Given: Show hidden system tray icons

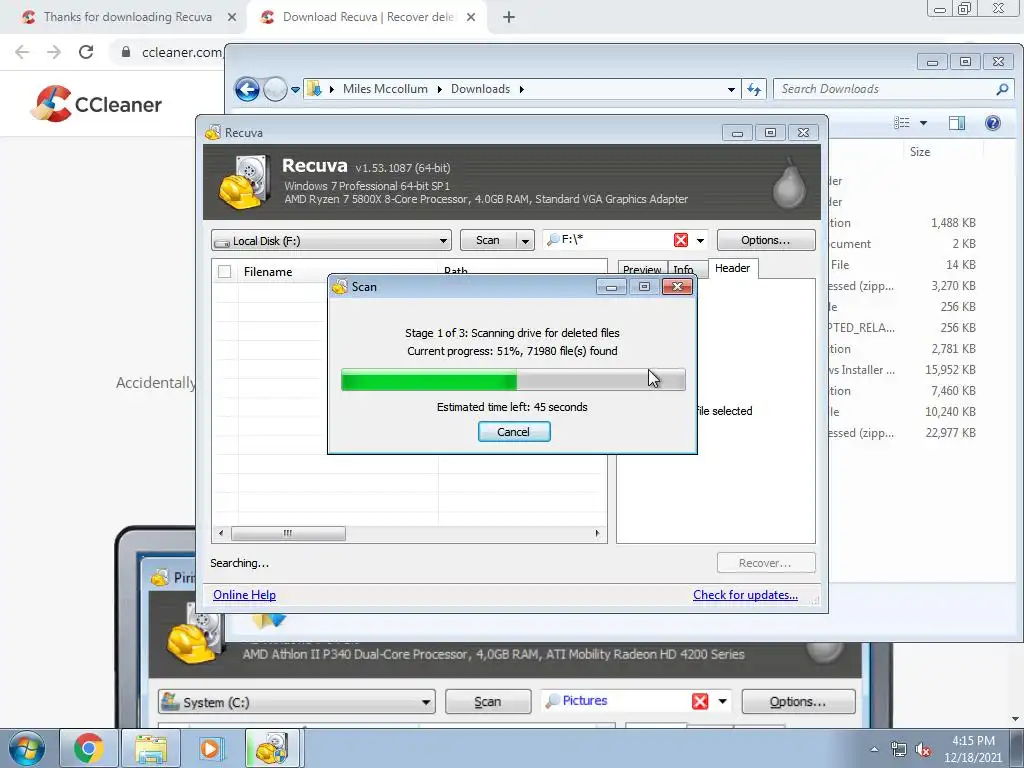Looking at the screenshot, I should click(874, 749).
